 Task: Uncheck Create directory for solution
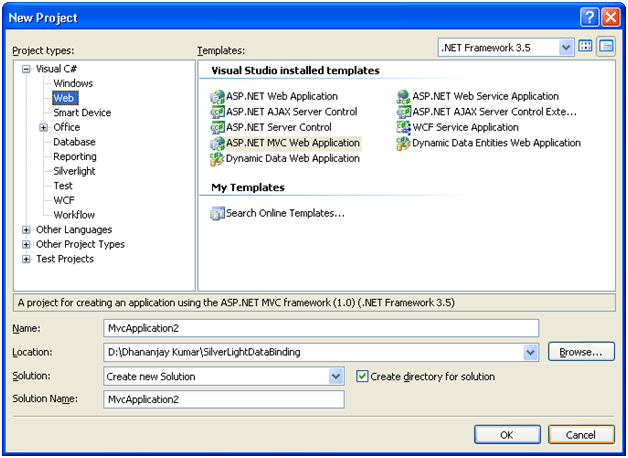(363, 377)
